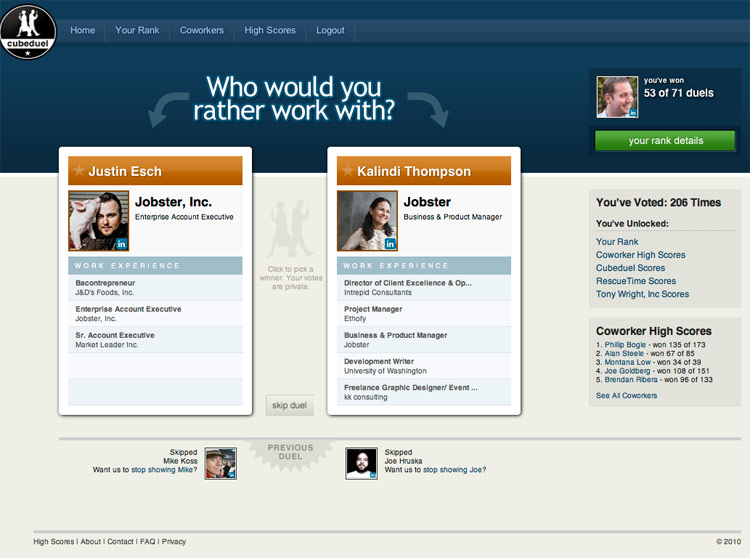
Task: Click the star icon beside Kalindi Thompson
Action: (x=347, y=171)
